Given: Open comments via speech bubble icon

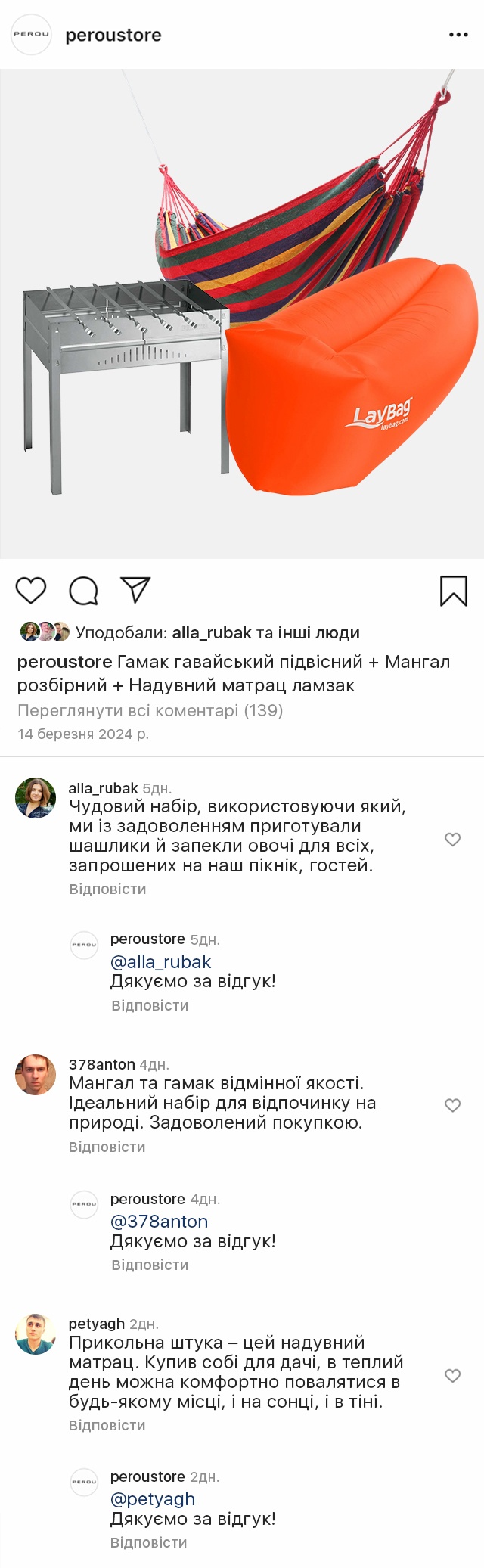Looking at the screenshot, I should [x=83, y=591].
